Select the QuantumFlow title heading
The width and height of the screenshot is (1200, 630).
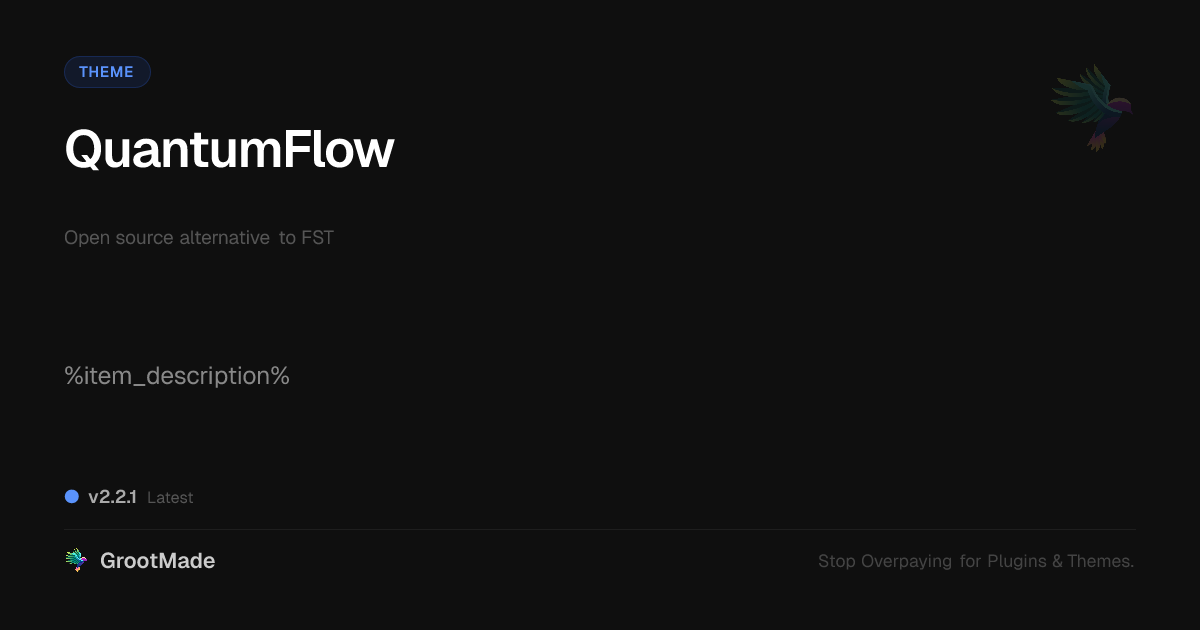pyautogui.click(x=229, y=150)
